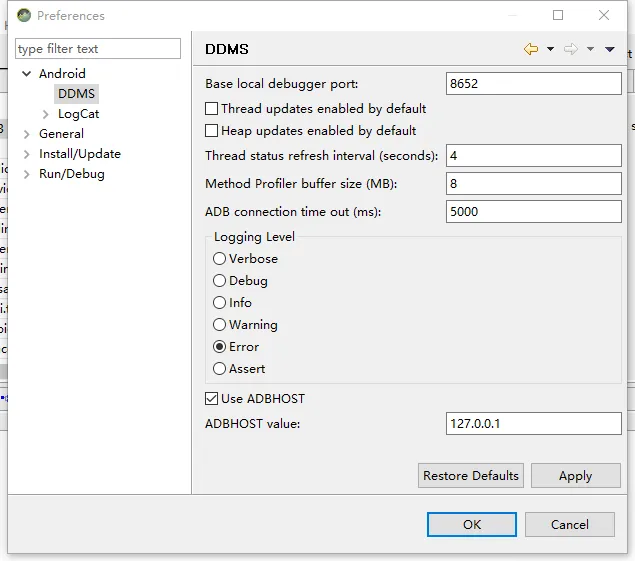Expand the LogCat tree node
This screenshot has width=635, height=561.
point(46,114)
